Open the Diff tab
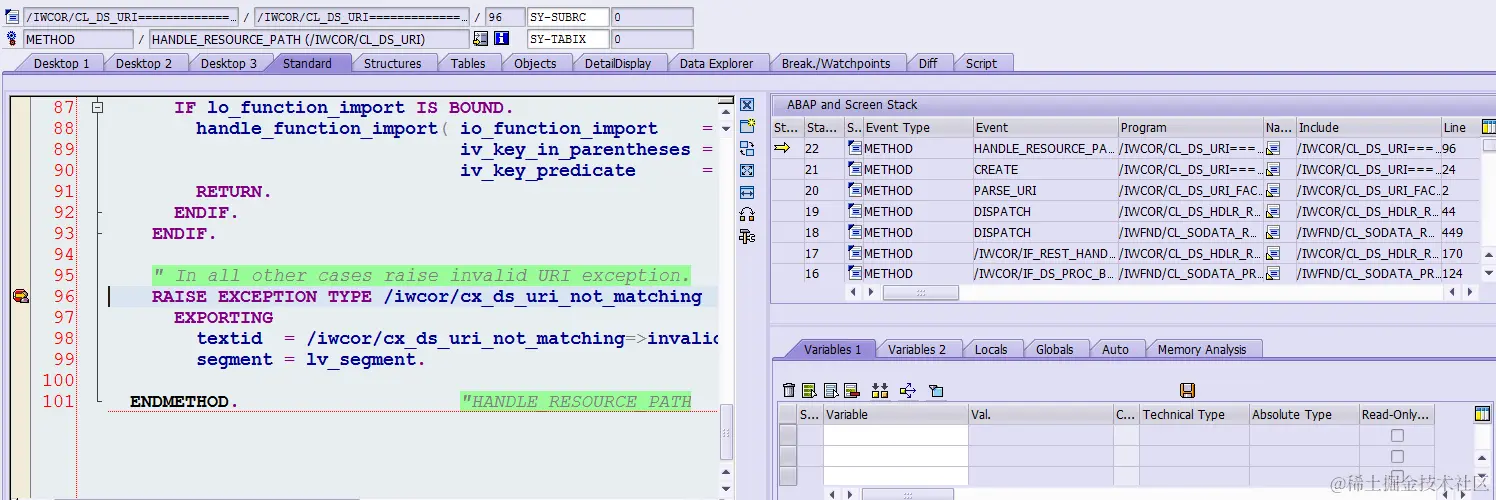Screen dimensions: 1496x500 pyautogui.click(x=928, y=63)
